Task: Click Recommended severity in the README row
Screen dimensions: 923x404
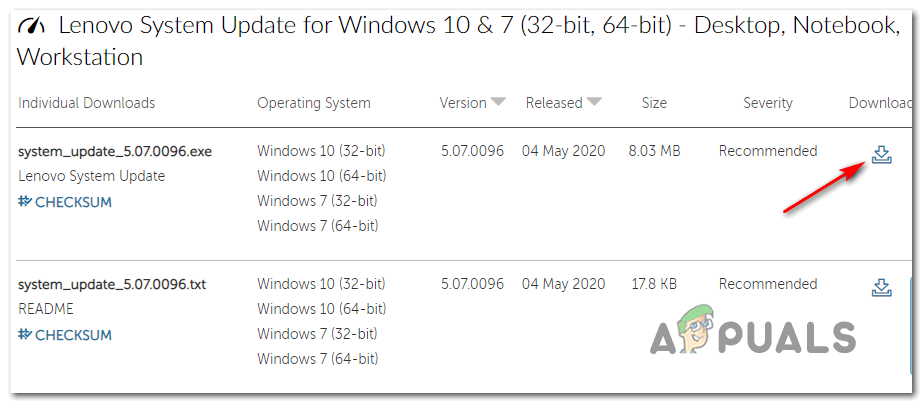Action: tap(768, 285)
